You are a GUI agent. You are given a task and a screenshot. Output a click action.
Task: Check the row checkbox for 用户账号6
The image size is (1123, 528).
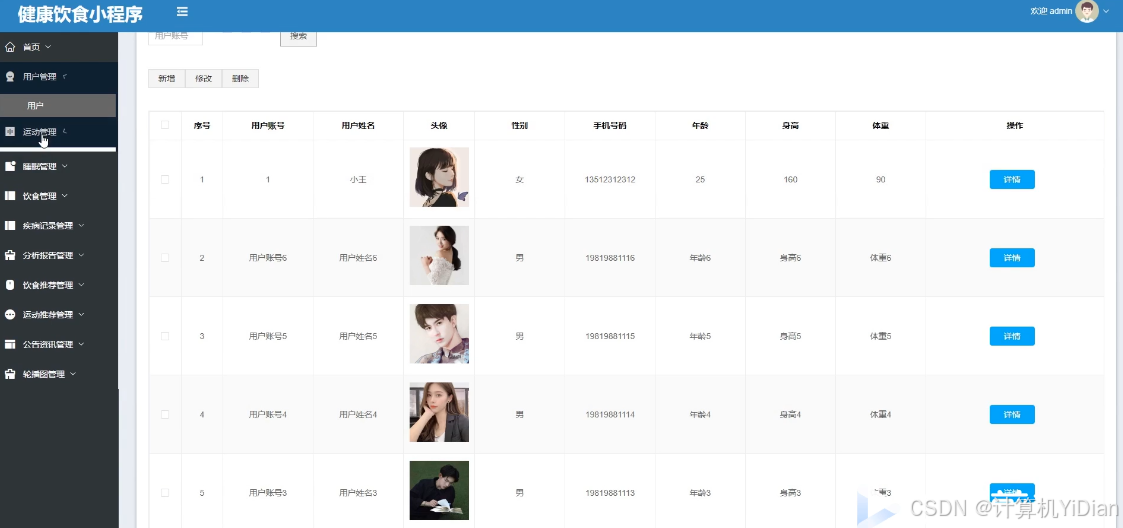(165, 258)
